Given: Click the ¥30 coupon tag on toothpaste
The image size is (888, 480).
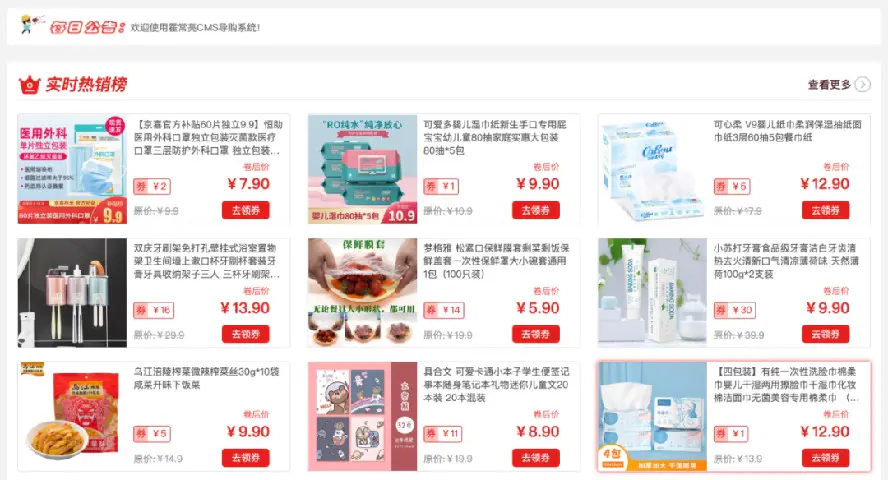Looking at the screenshot, I should coord(735,310).
